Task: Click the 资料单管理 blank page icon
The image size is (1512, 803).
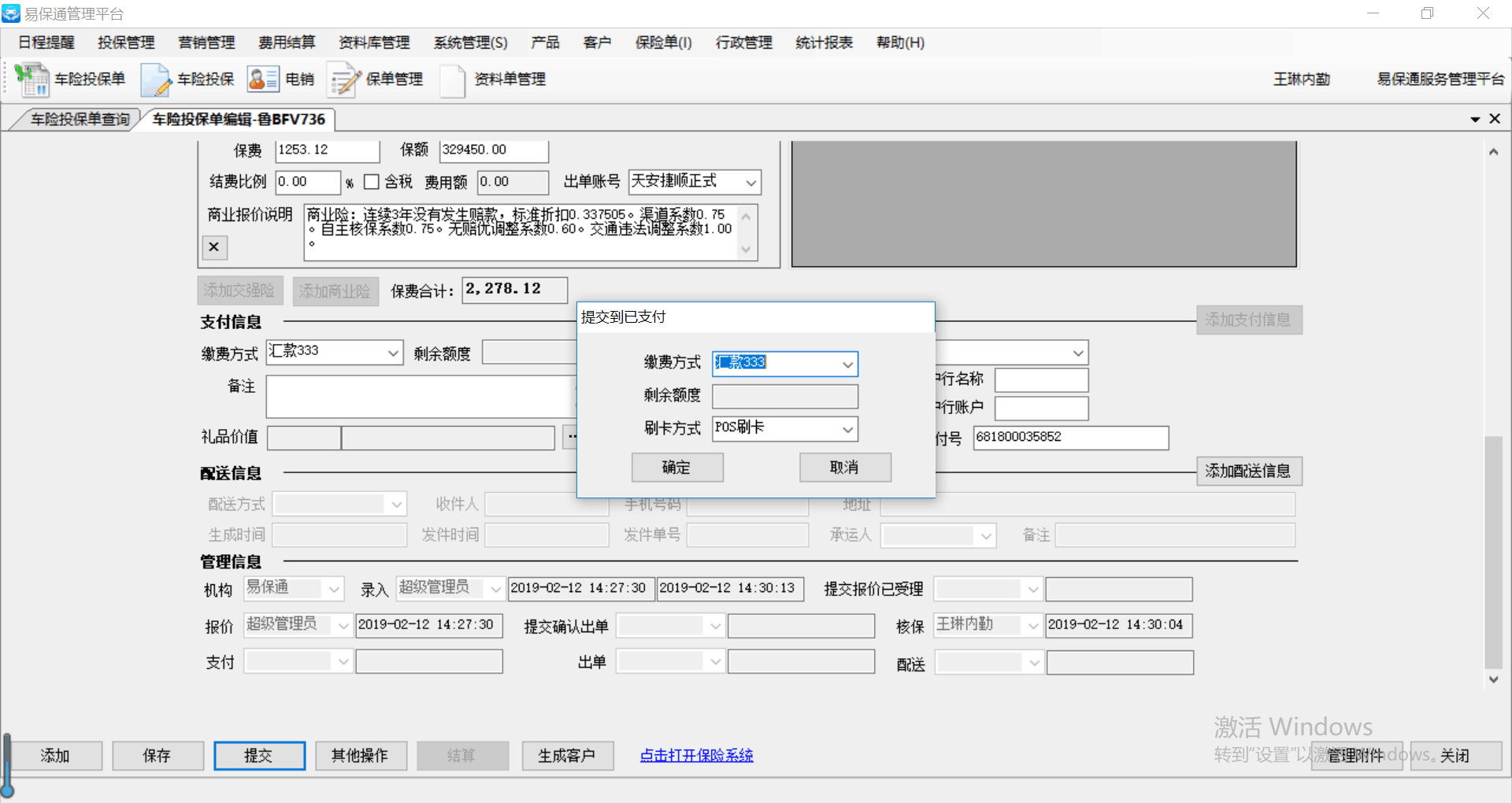Action: click(452, 80)
